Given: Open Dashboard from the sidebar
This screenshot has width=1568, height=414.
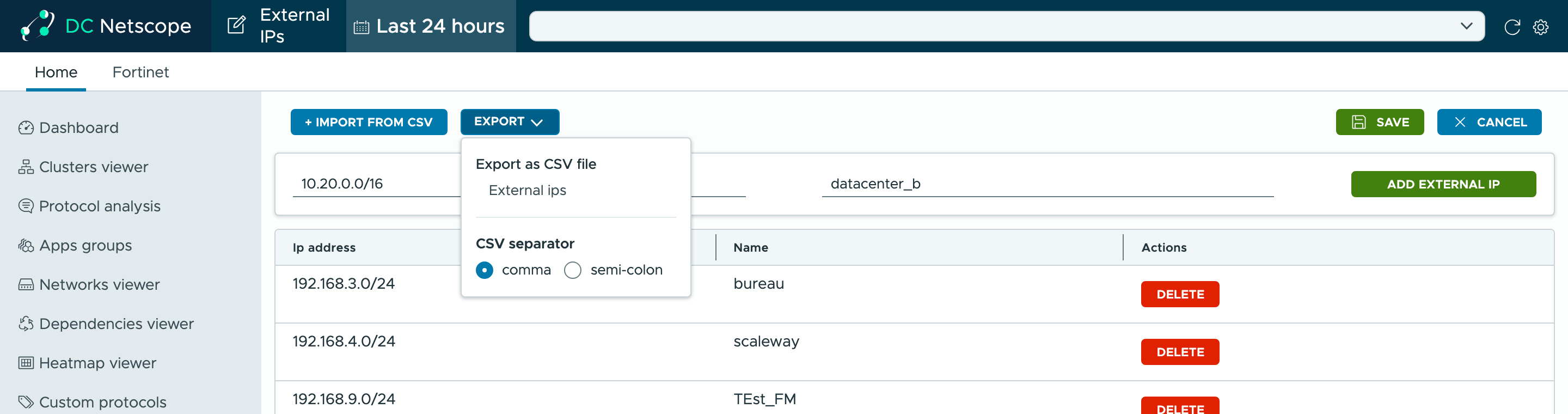Looking at the screenshot, I should (x=68, y=128).
